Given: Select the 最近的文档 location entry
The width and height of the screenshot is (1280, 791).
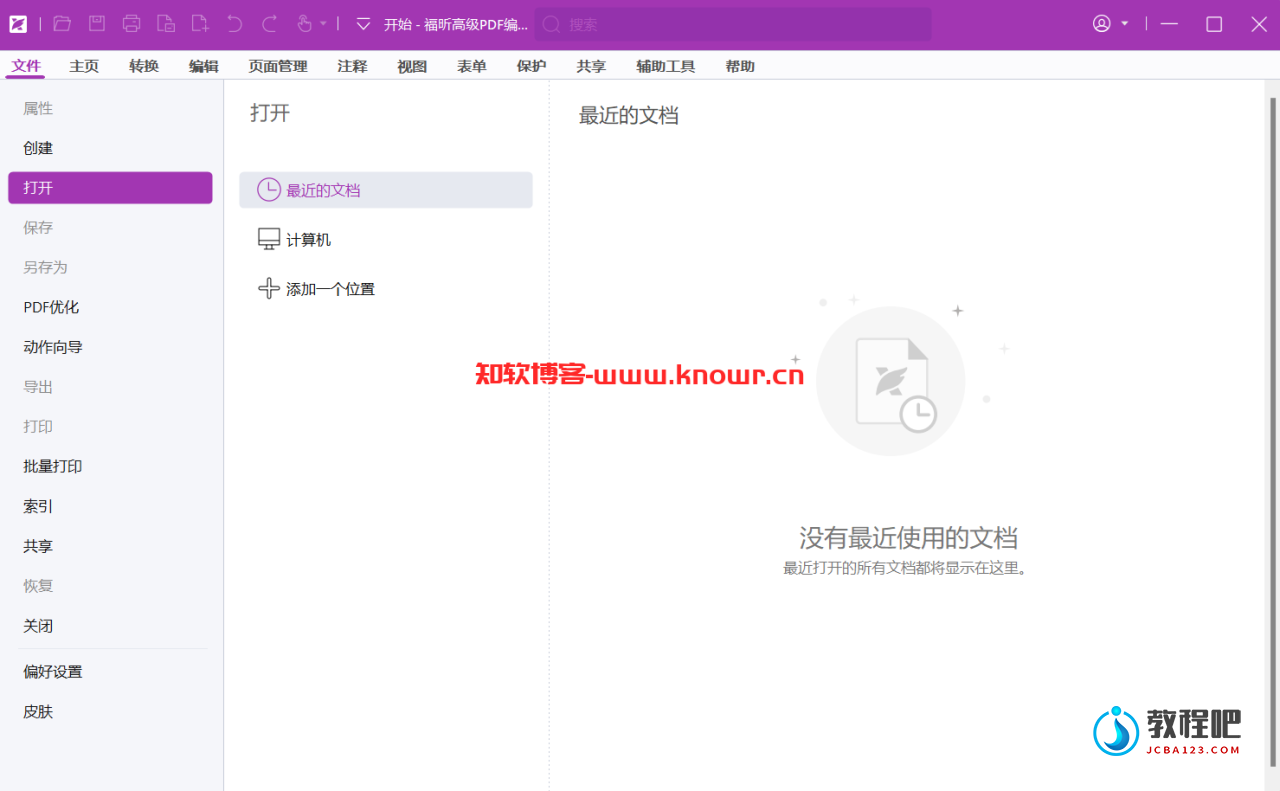Looking at the screenshot, I should pos(386,190).
